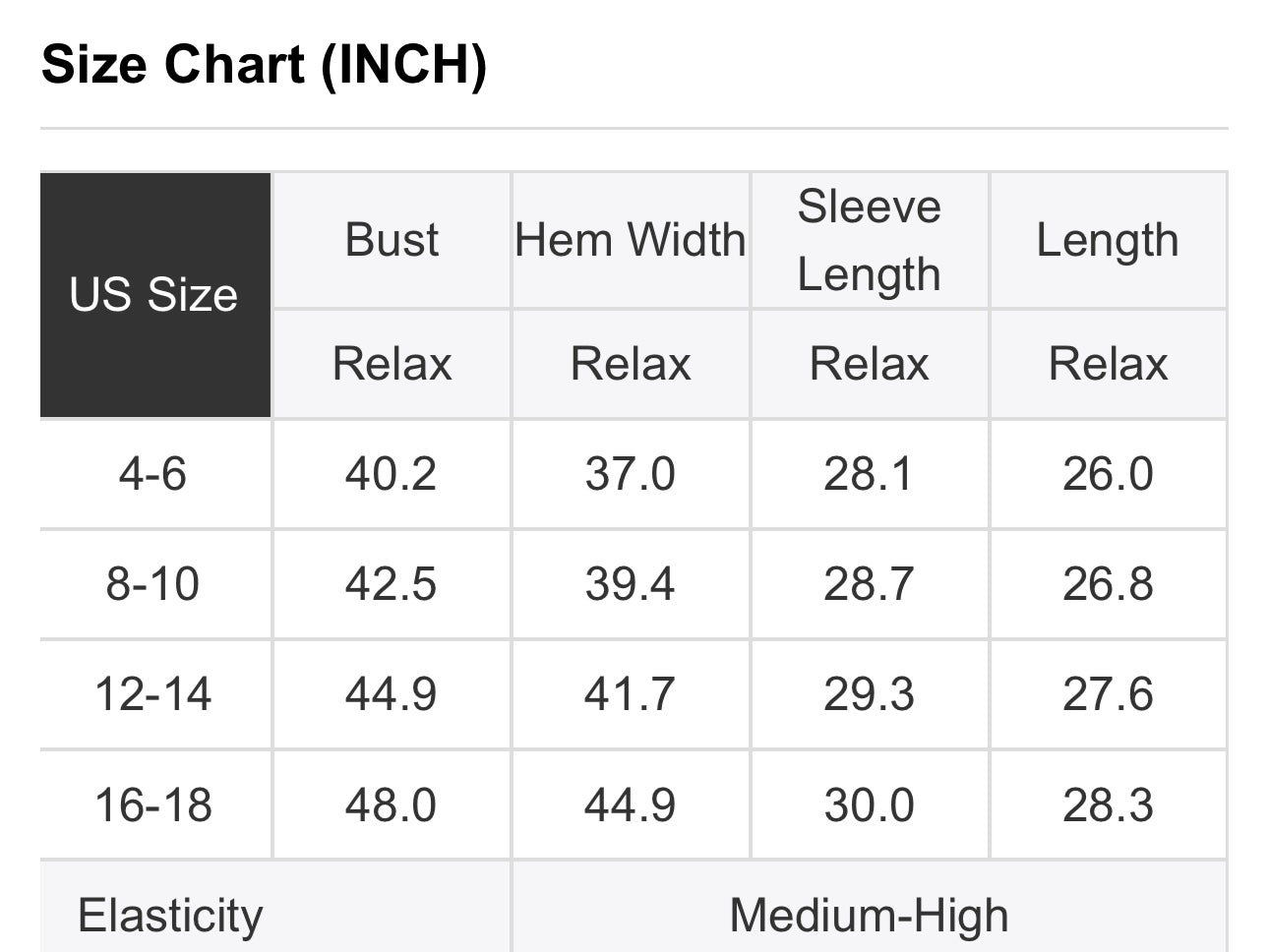Viewport: 1269px width, 952px height.
Task: Click the Size Chart (INCH) heading
Action: (264, 65)
